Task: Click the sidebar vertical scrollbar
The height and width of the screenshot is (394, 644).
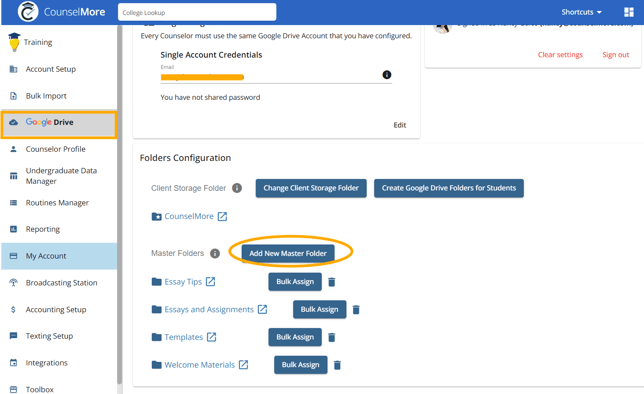Action: [120, 205]
